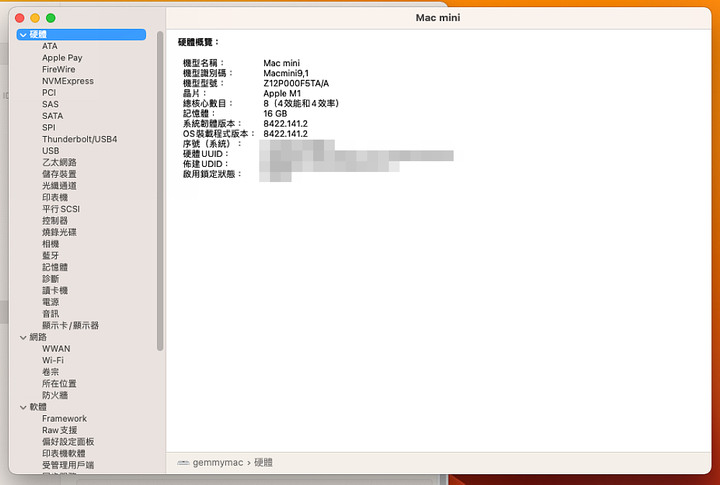Screen dimensions: 720x485
Task: Select SATA in the hardware list
Action: [x=52, y=116]
